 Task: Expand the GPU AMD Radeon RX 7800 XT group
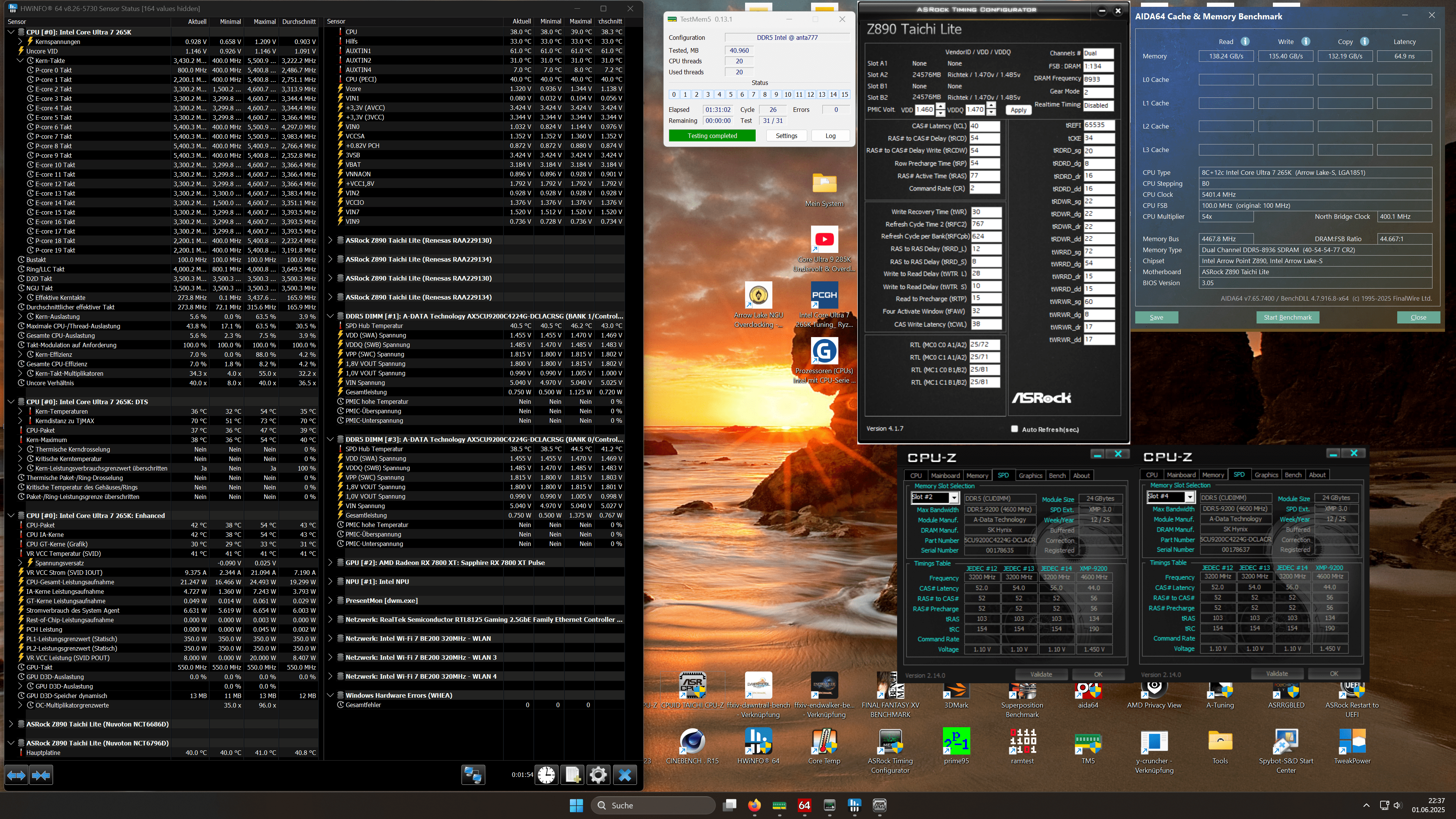coord(331,562)
